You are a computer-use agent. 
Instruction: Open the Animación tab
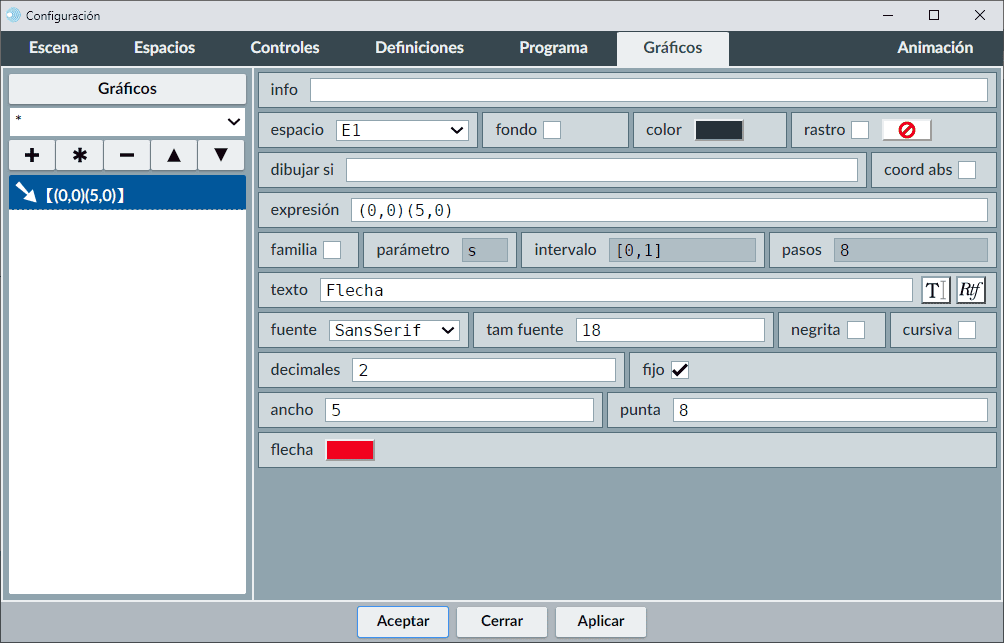935,48
